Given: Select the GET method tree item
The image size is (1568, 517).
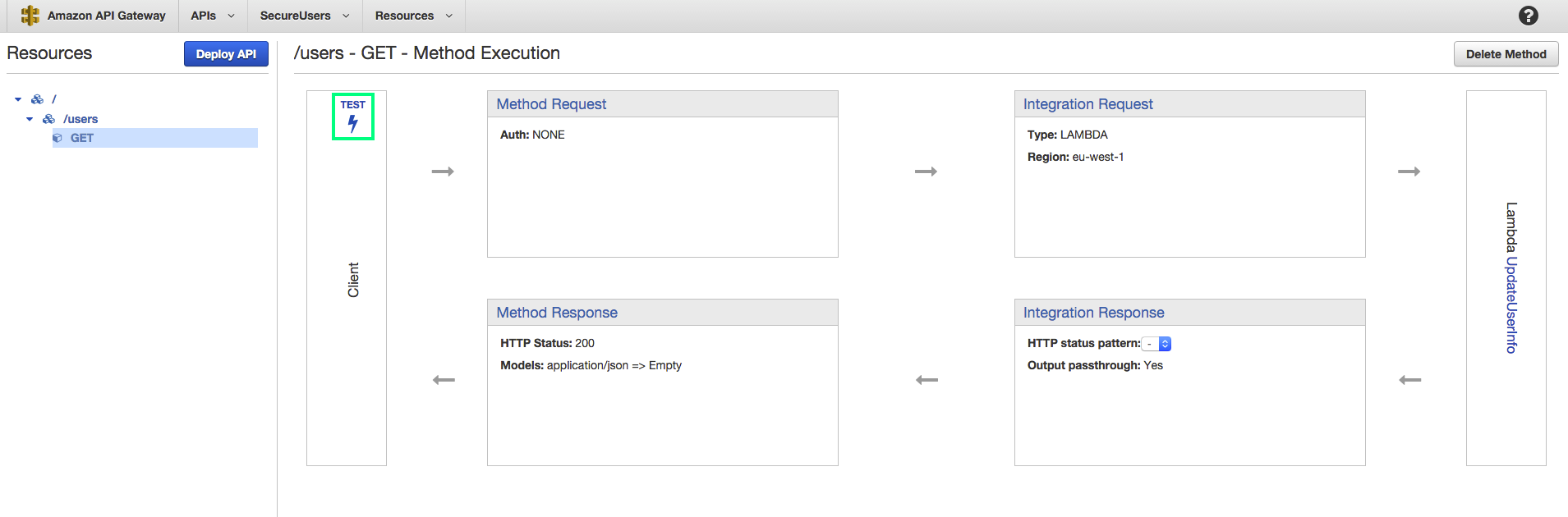Looking at the screenshot, I should tap(82, 138).
